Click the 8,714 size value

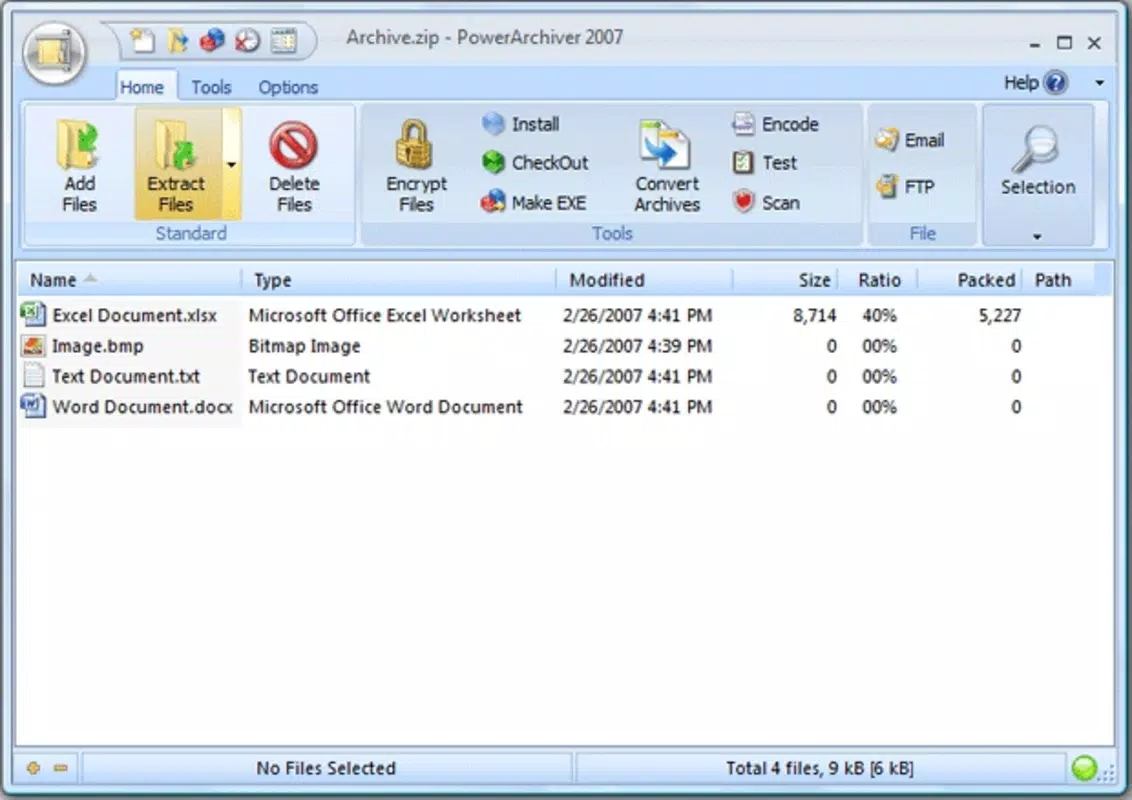(x=814, y=316)
